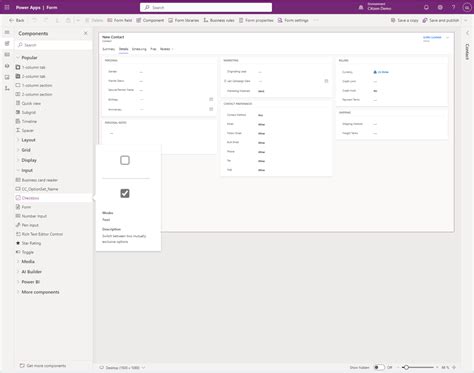Image resolution: width=474 pixels, height=373 pixels.
Task: Click the Paste icon in toolbar
Action: (x=68, y=20)
